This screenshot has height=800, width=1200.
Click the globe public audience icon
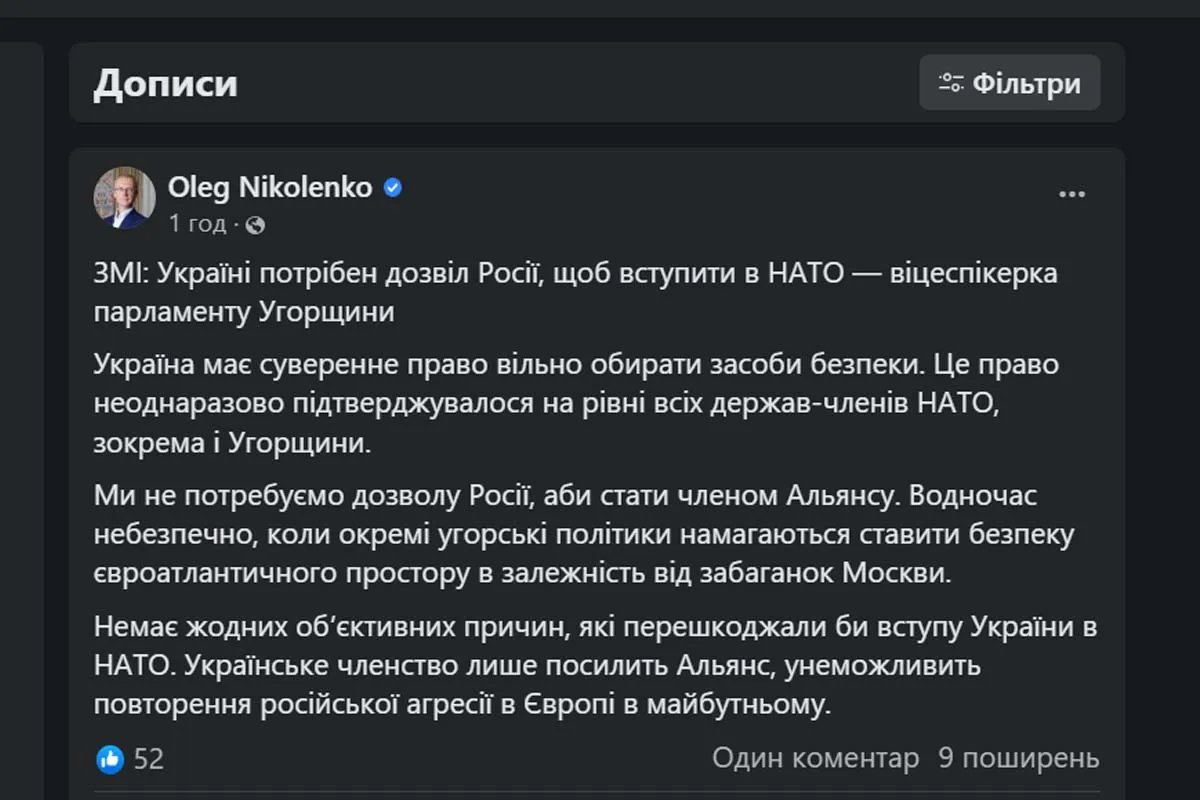255,225
